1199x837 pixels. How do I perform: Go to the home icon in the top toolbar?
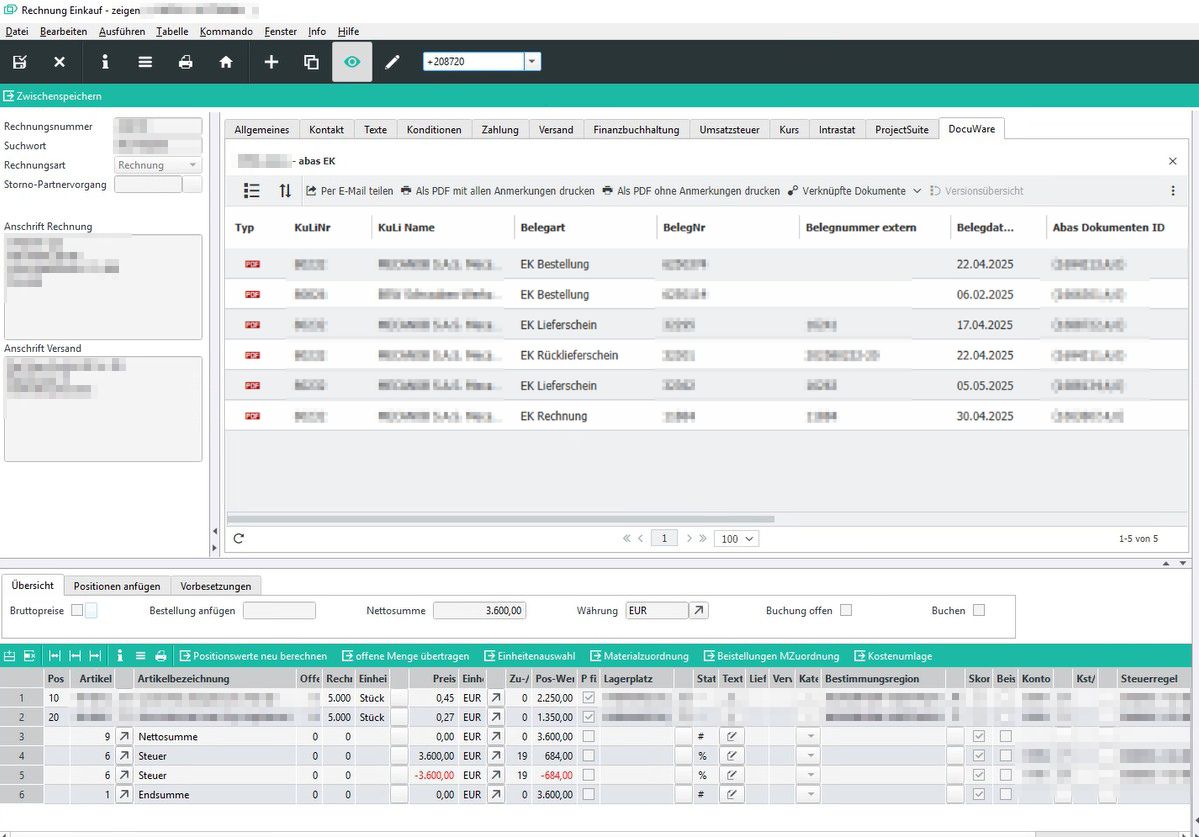coord(226,62)
